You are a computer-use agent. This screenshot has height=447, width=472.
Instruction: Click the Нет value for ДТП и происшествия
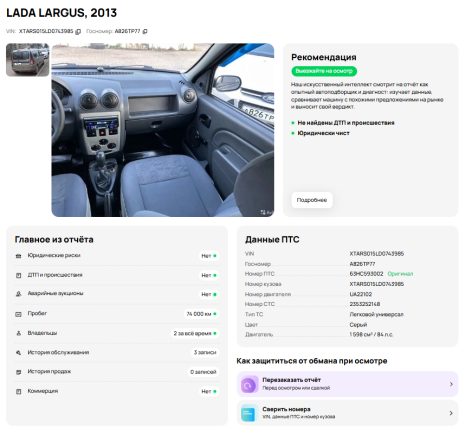pos(209,275)
